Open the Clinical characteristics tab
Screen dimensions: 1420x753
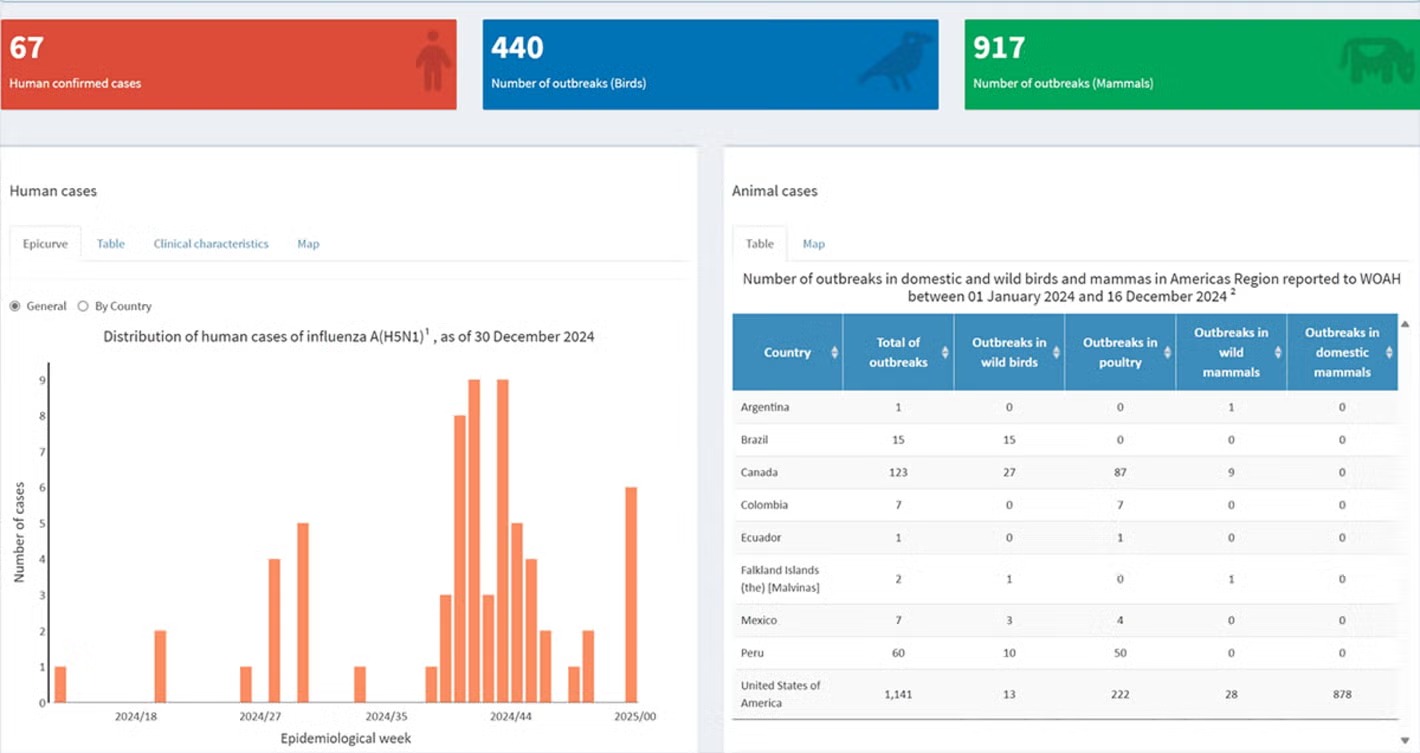point(211,244)
